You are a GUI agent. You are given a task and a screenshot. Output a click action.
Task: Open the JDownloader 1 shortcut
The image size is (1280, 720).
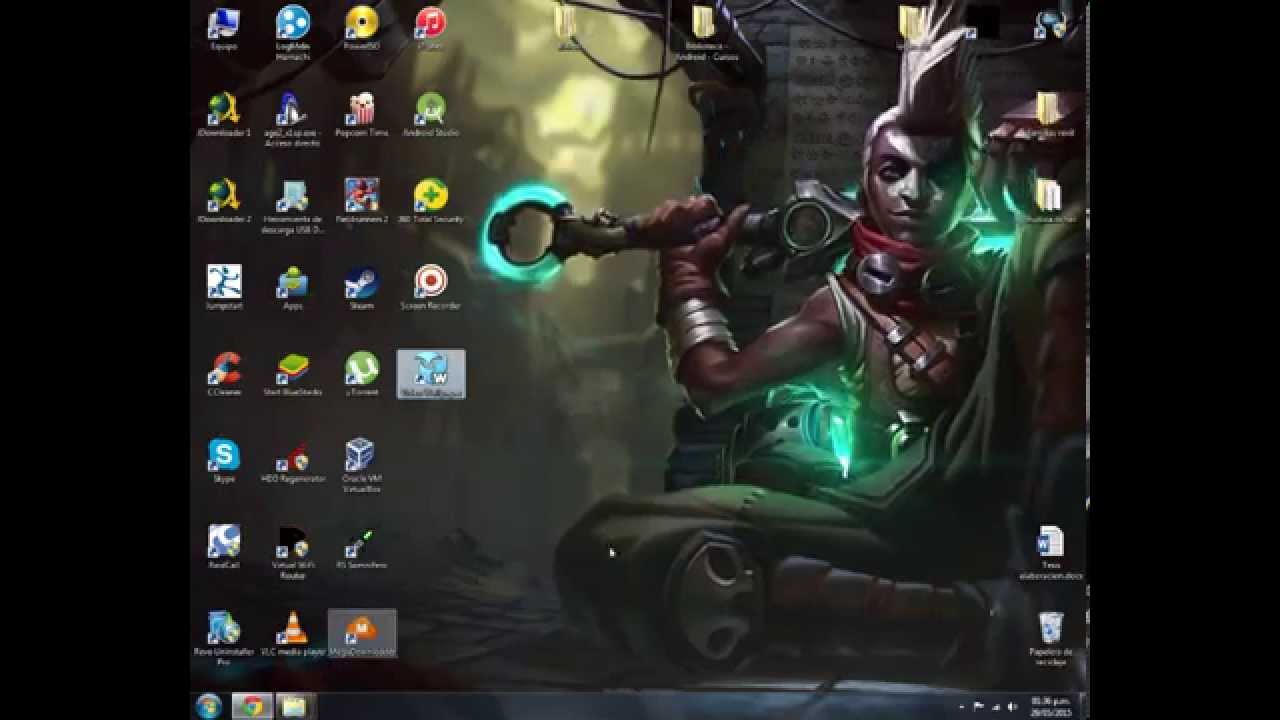pos(224,114)
